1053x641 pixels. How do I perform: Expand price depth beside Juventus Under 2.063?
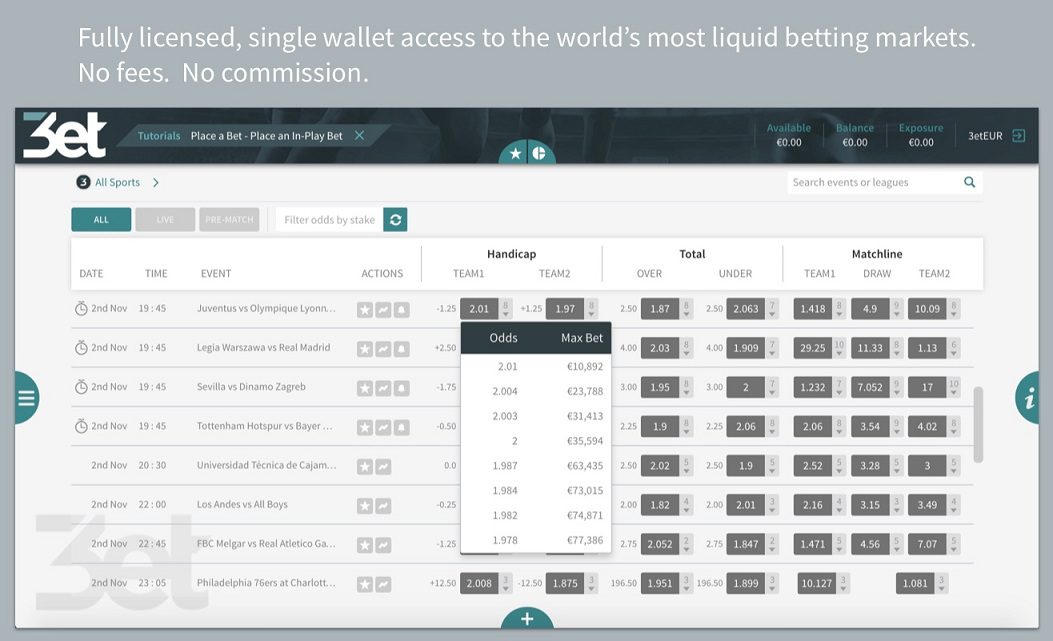pos(772,308)
